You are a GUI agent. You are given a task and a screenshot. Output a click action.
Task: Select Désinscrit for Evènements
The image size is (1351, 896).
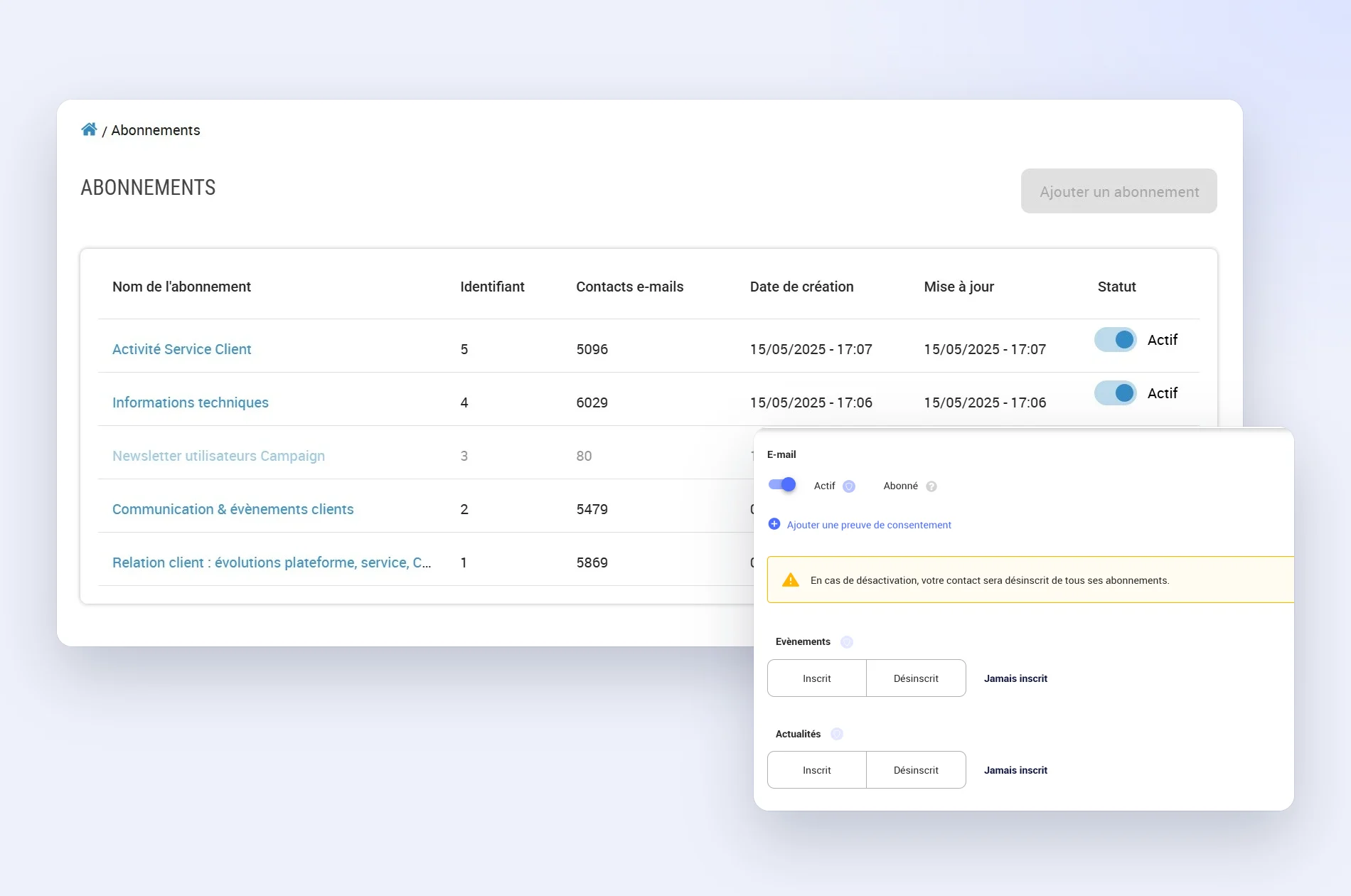916,678
